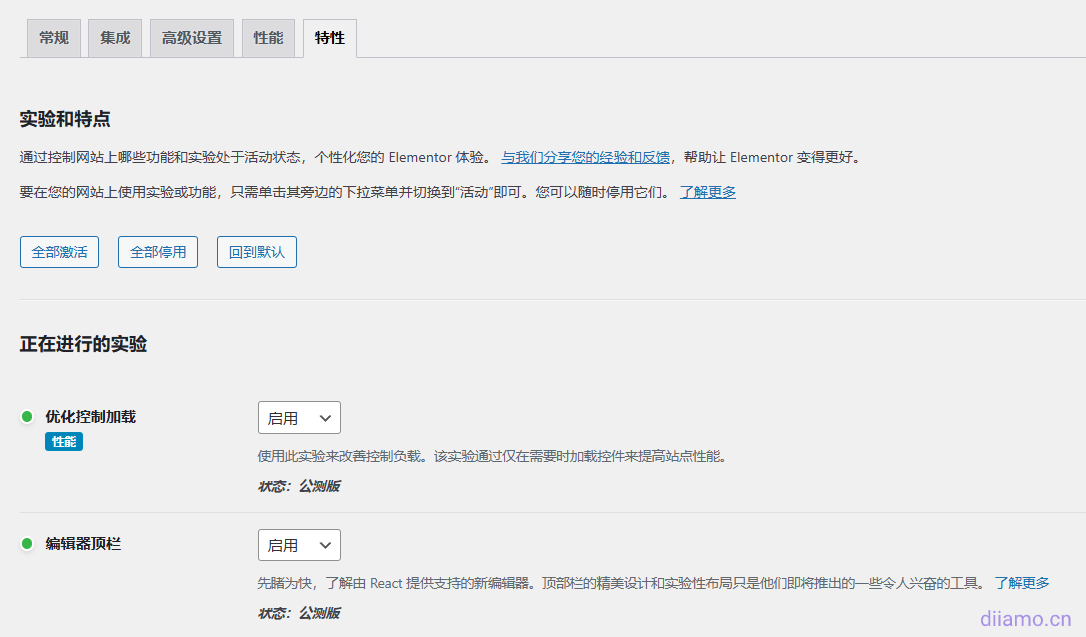The height and width of the screenshot is (637, 1086).
Task: Click 了解更多 in the 编辑器顶栏 description
Action: (x=1022, y=583)
